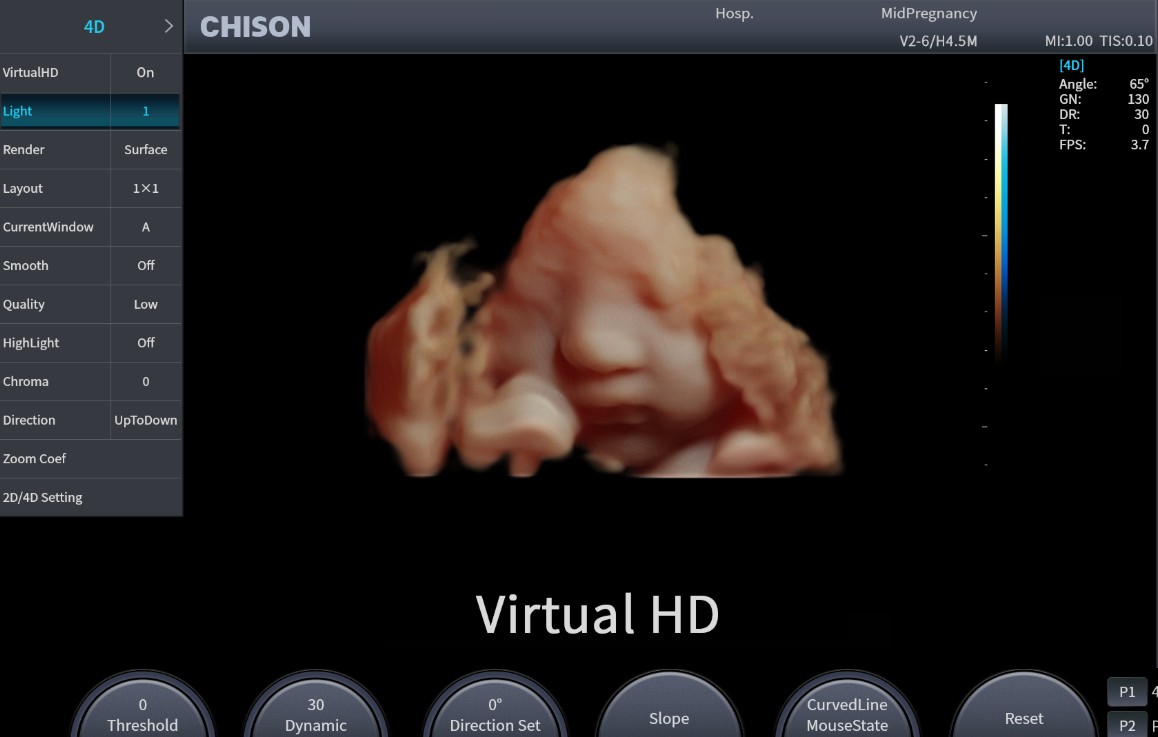
Task: Click the [4D] mode indicator
Action: (1072, 65)
